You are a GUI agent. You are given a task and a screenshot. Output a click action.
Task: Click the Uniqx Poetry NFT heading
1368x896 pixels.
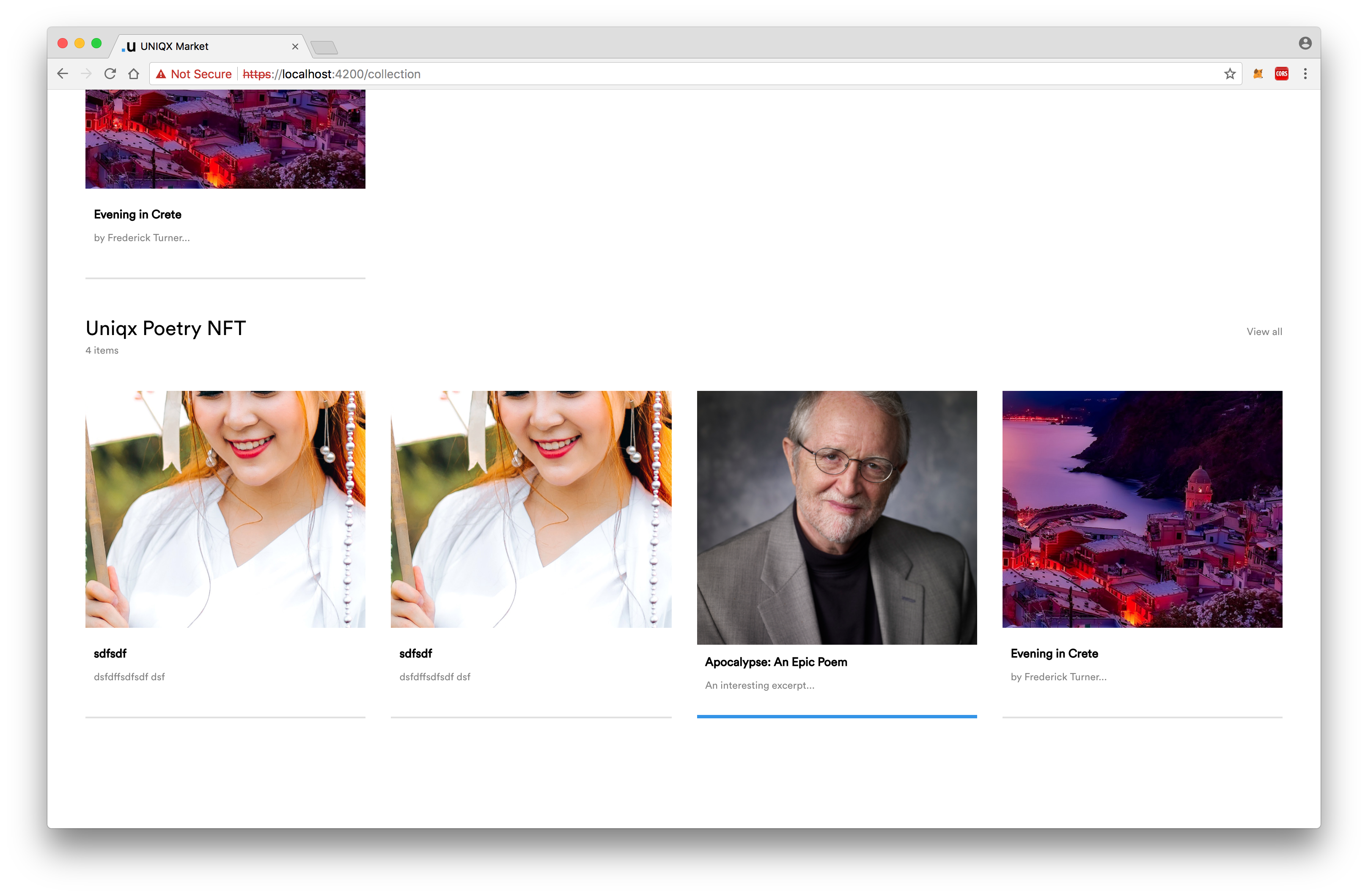165,328
